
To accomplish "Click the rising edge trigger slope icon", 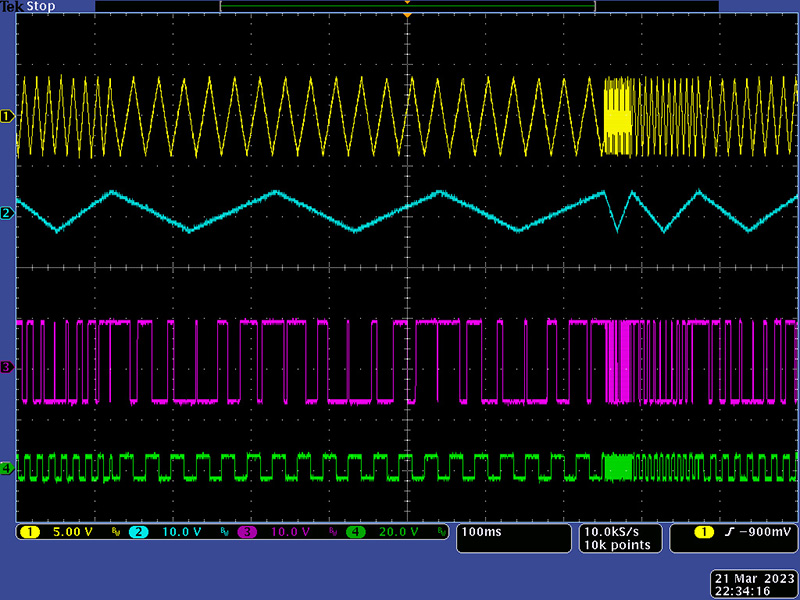I will 726,532.
